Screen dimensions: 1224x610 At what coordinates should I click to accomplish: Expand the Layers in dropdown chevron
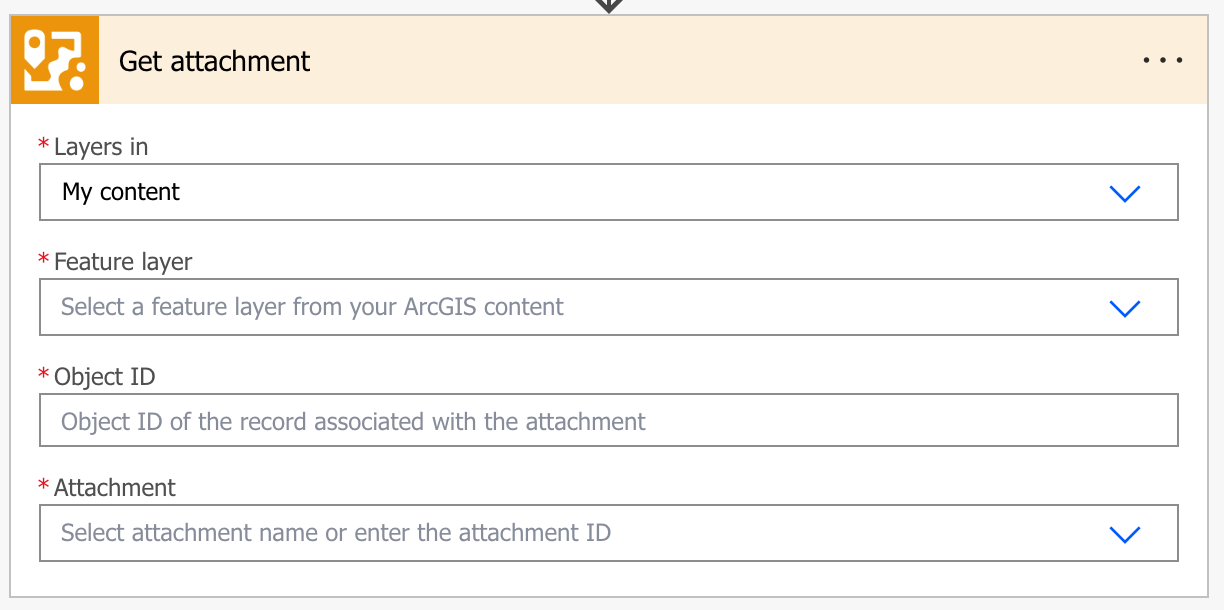click(1125, 193)
